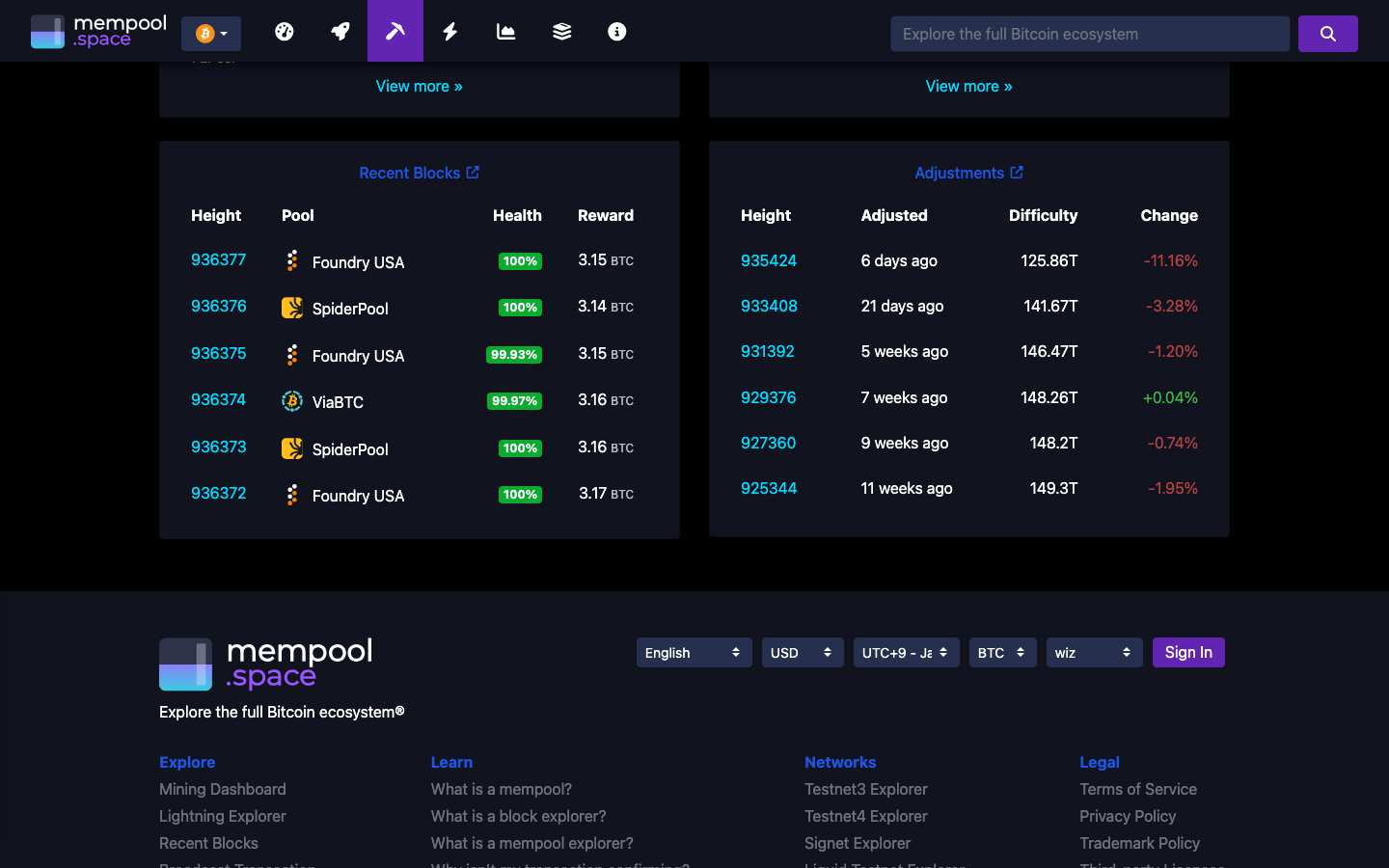This screenshot has height=868, width=1389.
Task: Open the info documentation icon
Action: tap(616, 31)
